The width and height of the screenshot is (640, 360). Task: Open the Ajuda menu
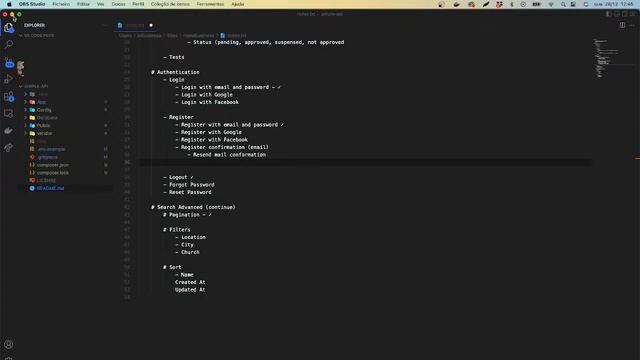pos(238,4)
